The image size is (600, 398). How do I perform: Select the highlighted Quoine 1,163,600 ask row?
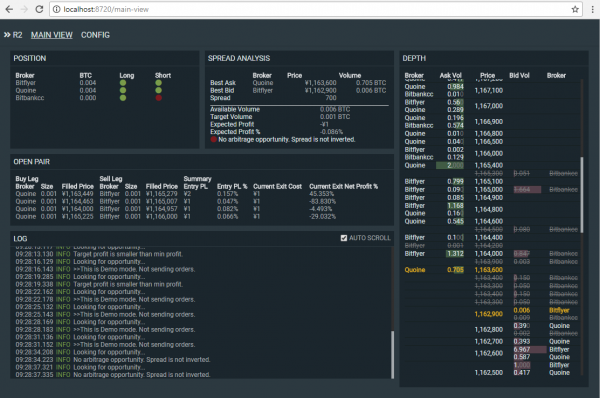(x=492, y=270)
